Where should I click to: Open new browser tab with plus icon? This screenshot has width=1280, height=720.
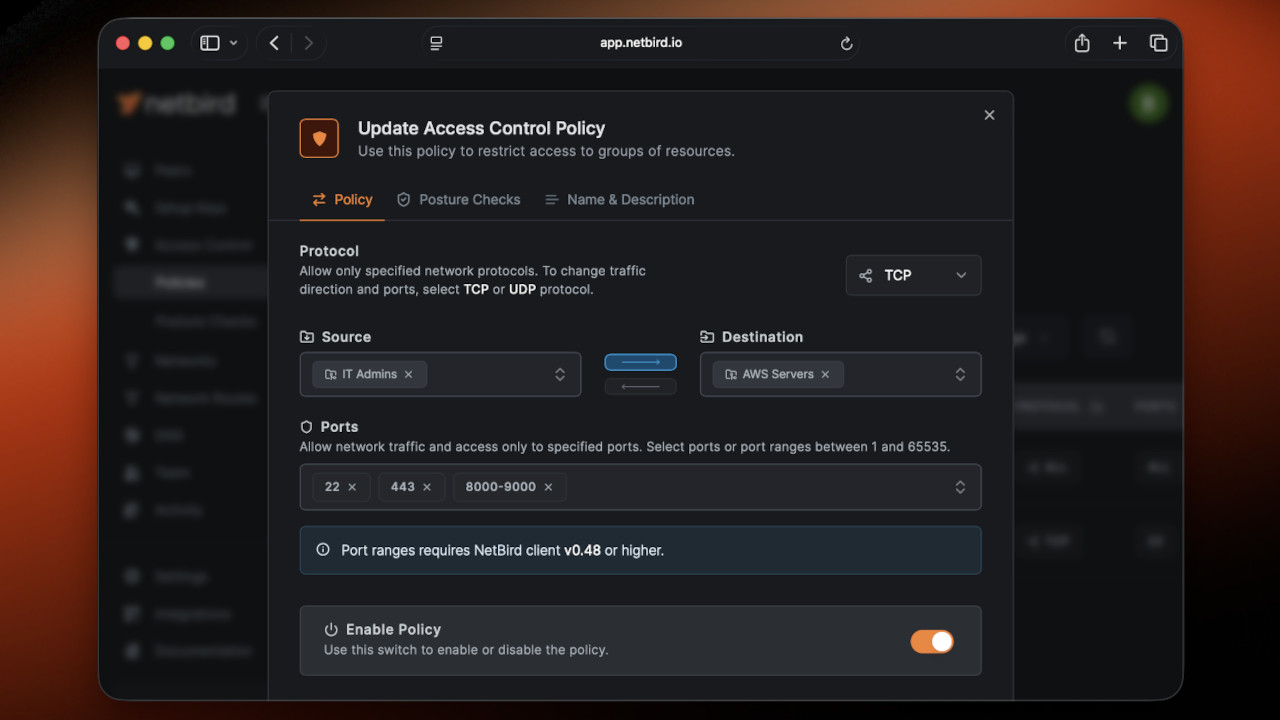1120,43
